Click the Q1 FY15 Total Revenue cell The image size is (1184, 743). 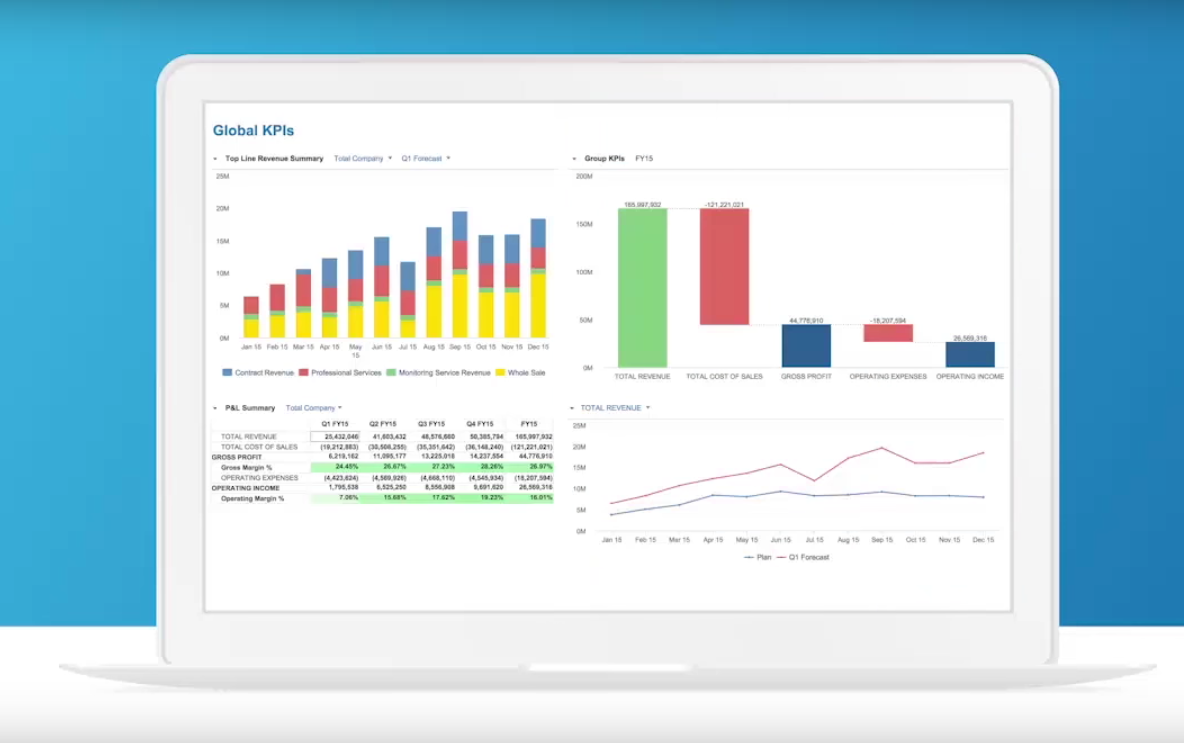coord(335,436)
